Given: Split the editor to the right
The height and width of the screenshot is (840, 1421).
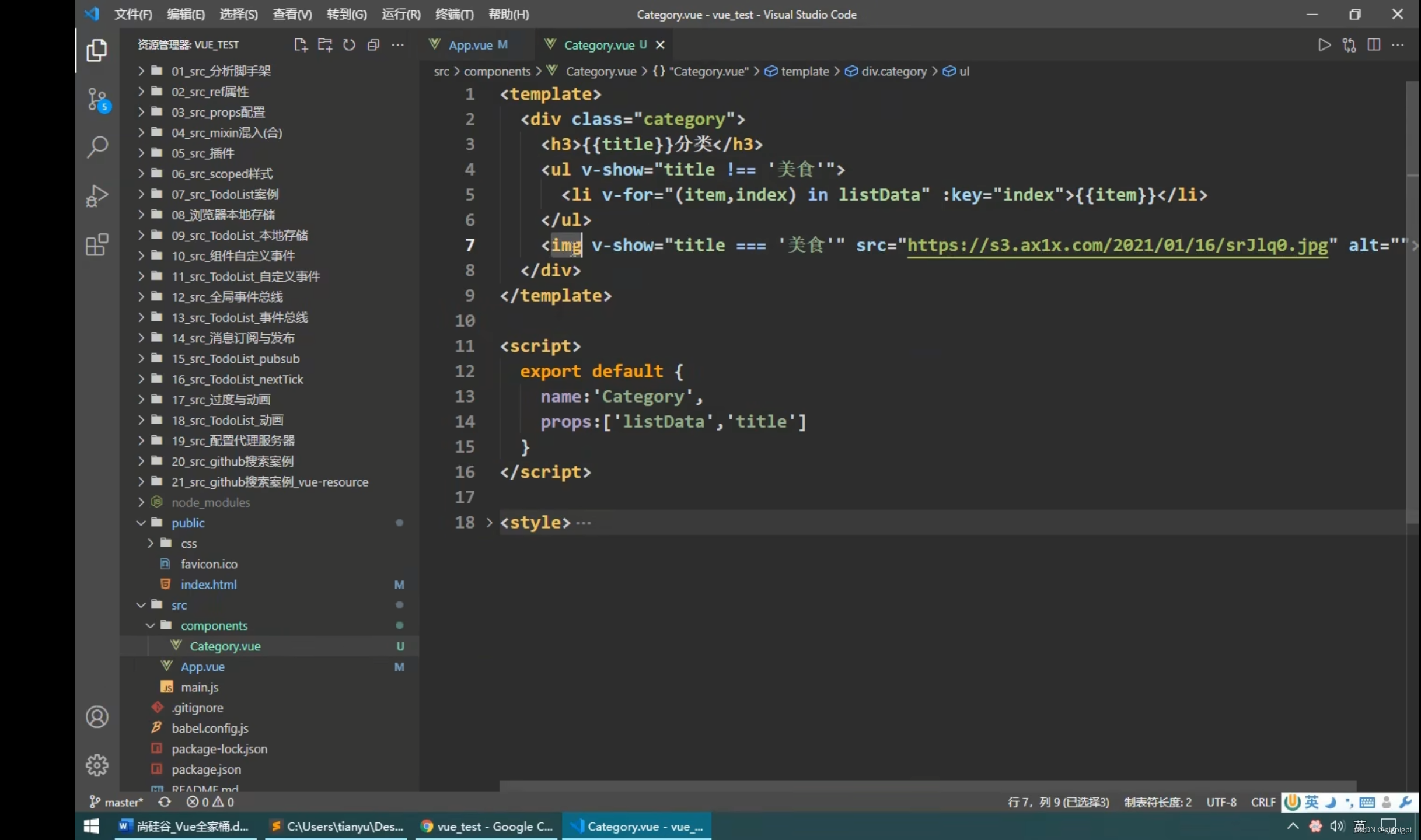Looking at the screenshot, I should tap(1374, 45).
